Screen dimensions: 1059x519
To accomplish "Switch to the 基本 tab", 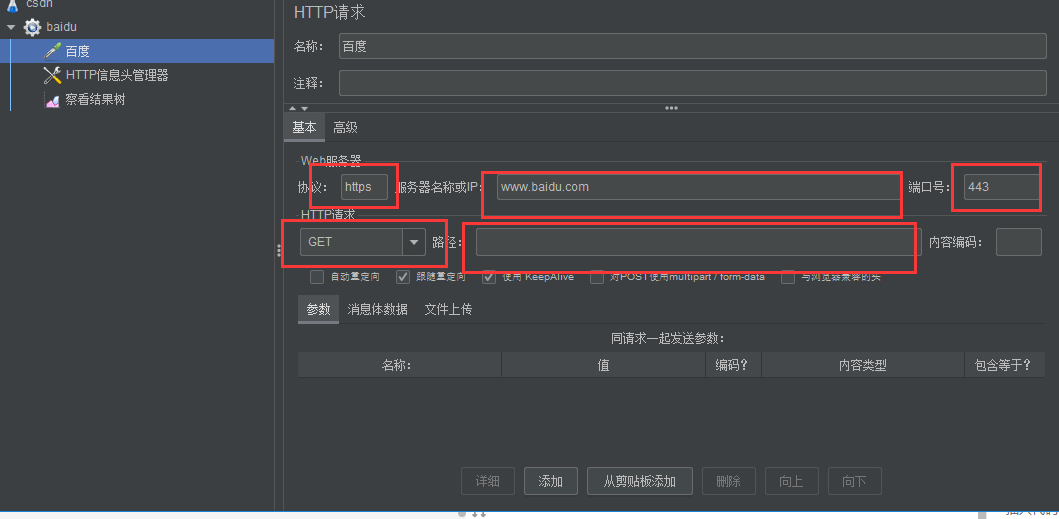I will 304,128.
